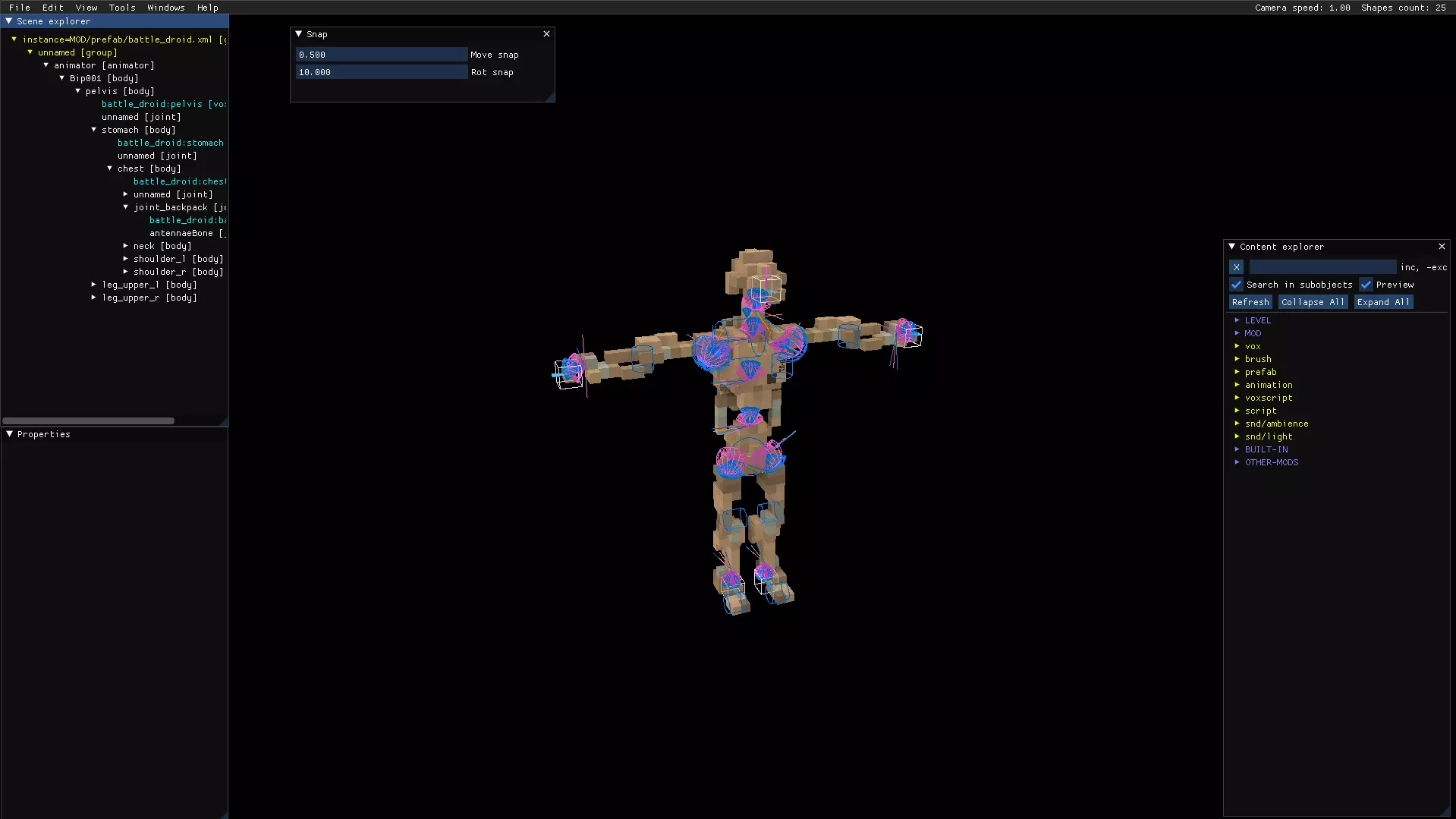Click the Content explorer search field

(1322, 267)
